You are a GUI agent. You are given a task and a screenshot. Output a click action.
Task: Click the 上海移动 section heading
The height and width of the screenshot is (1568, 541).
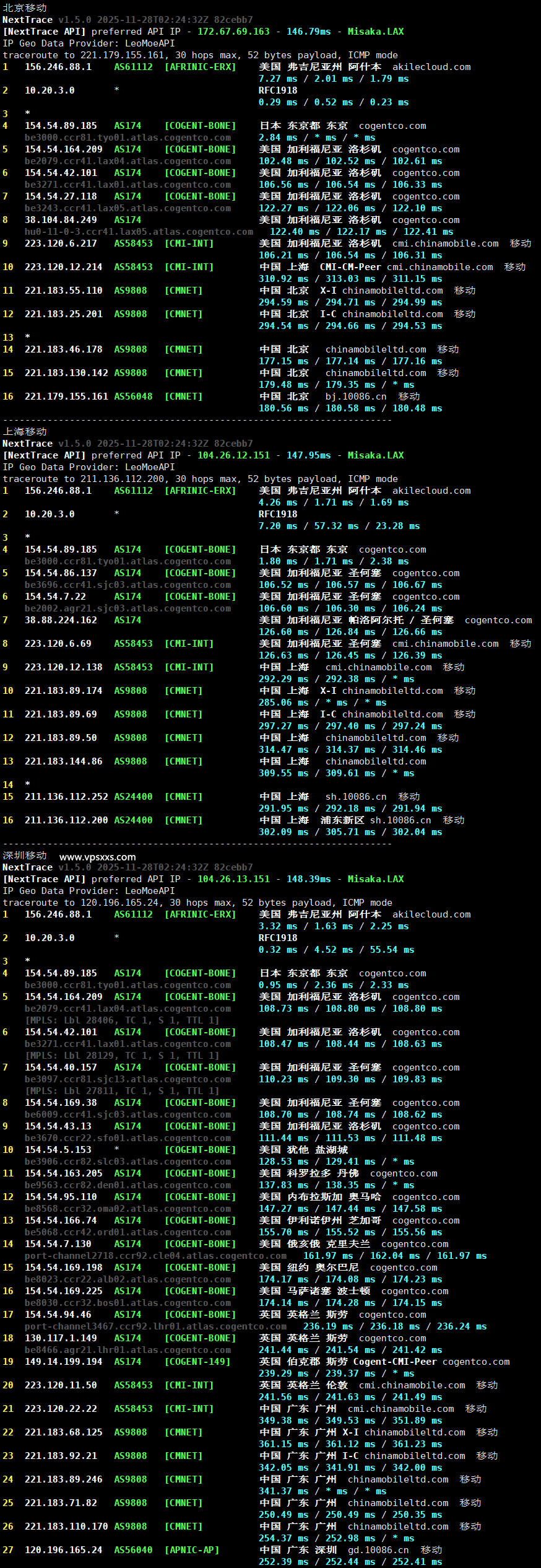(25, 432)
